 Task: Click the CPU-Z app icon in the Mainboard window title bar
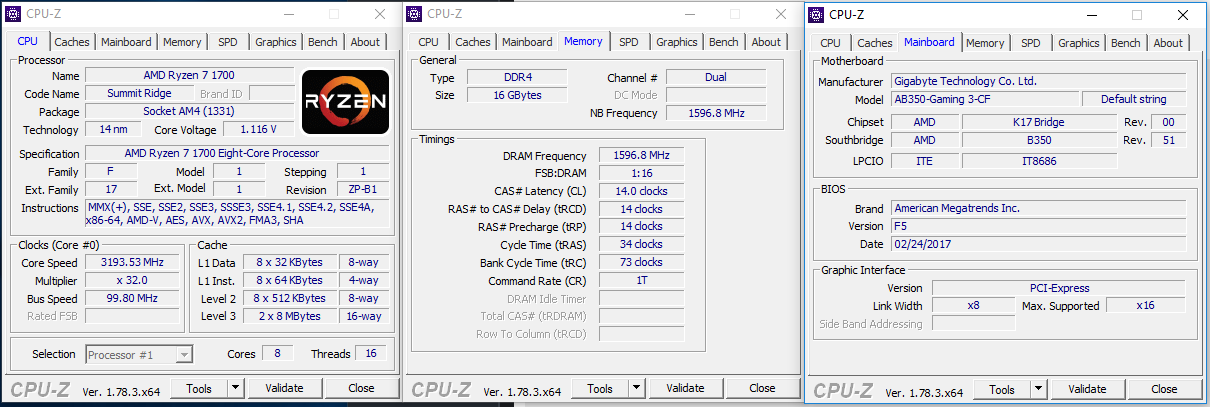pos(817,15)
